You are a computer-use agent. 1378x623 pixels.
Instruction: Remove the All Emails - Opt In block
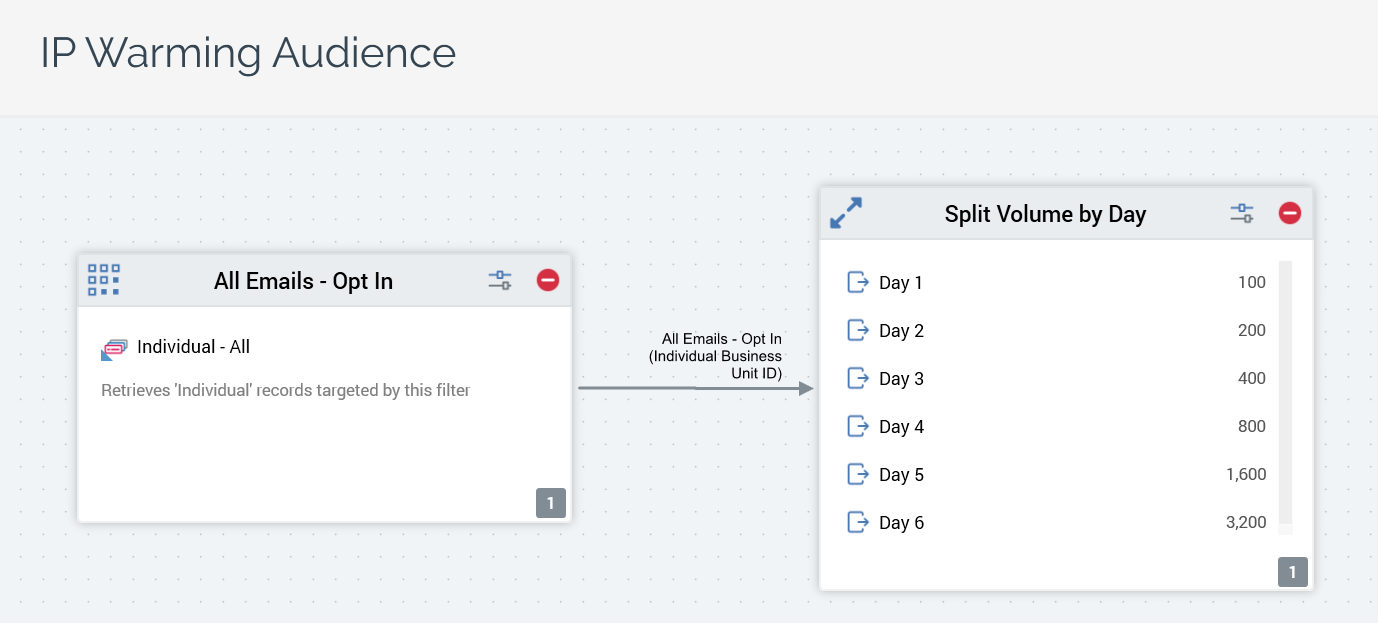tap(547, 280)
